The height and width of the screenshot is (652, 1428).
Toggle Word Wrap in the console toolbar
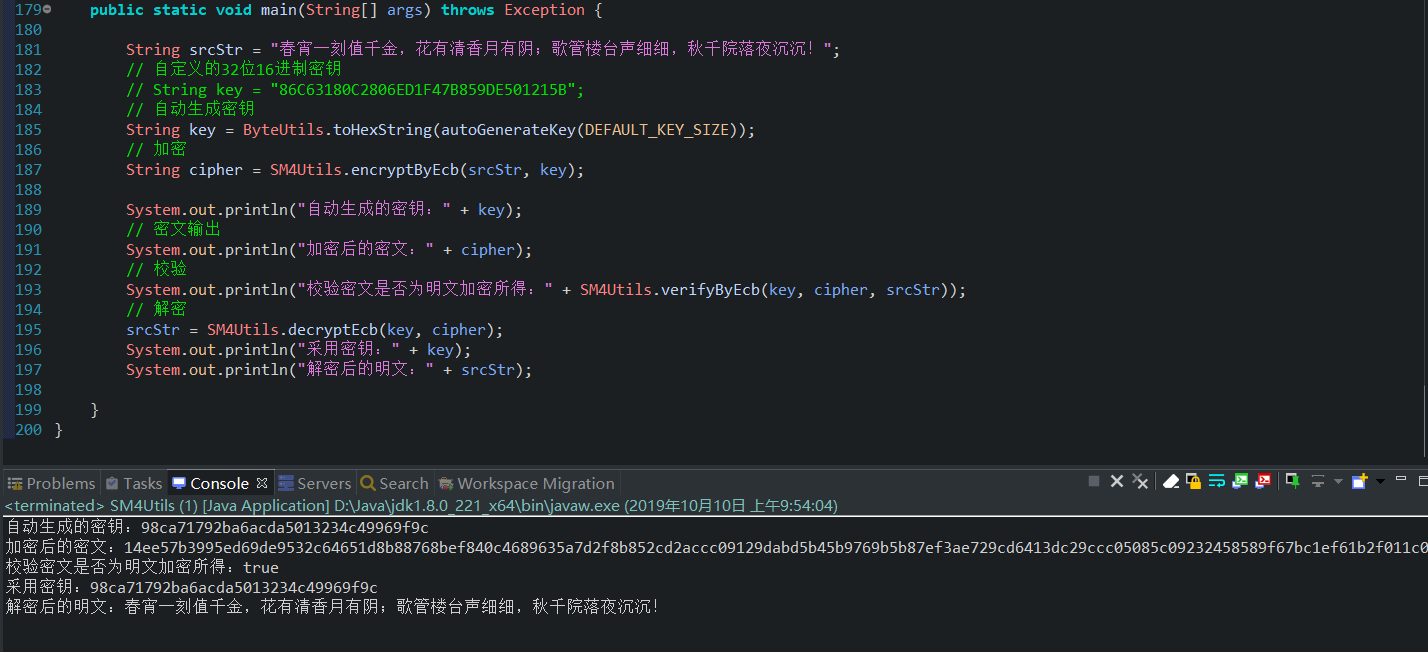point(1217,481)
